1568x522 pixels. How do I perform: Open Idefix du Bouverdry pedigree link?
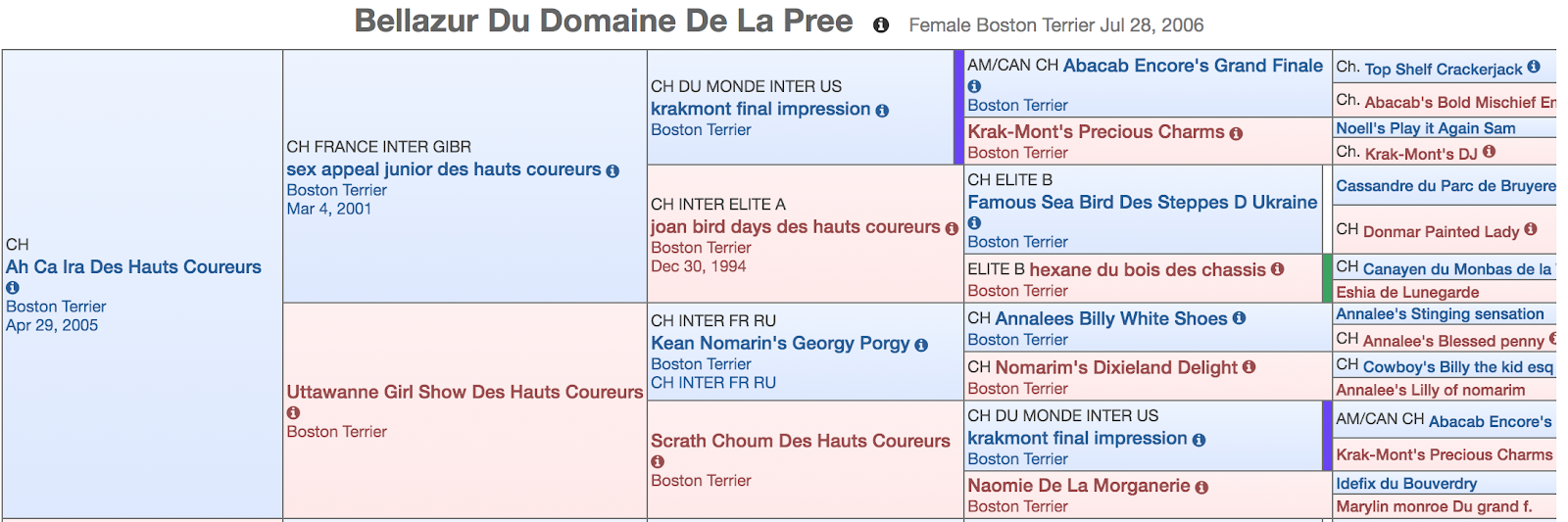1406,483
